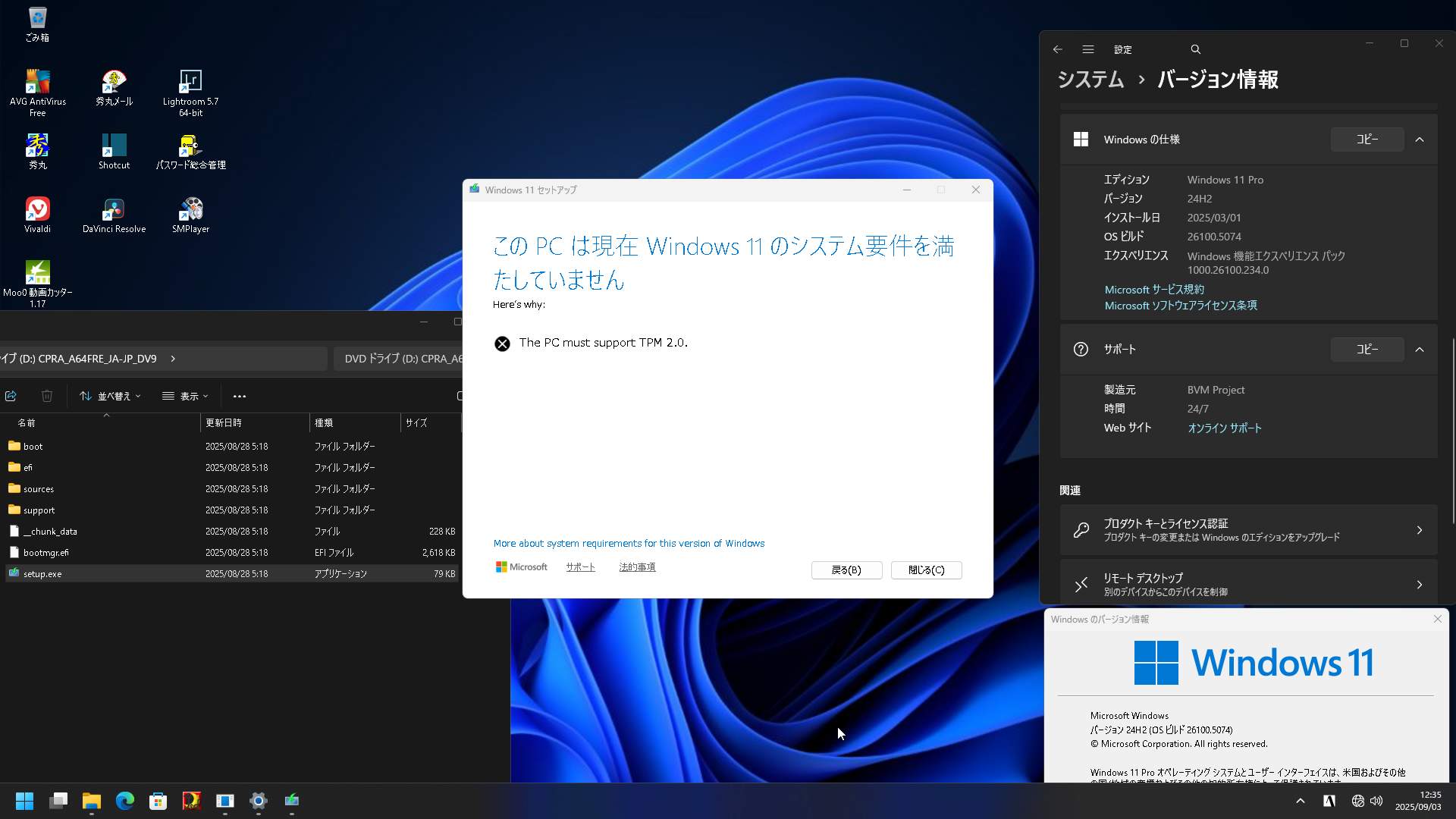Select setup.exe in the file list
The width and height of the screenshot is (1456, 819).
(231, 573)
